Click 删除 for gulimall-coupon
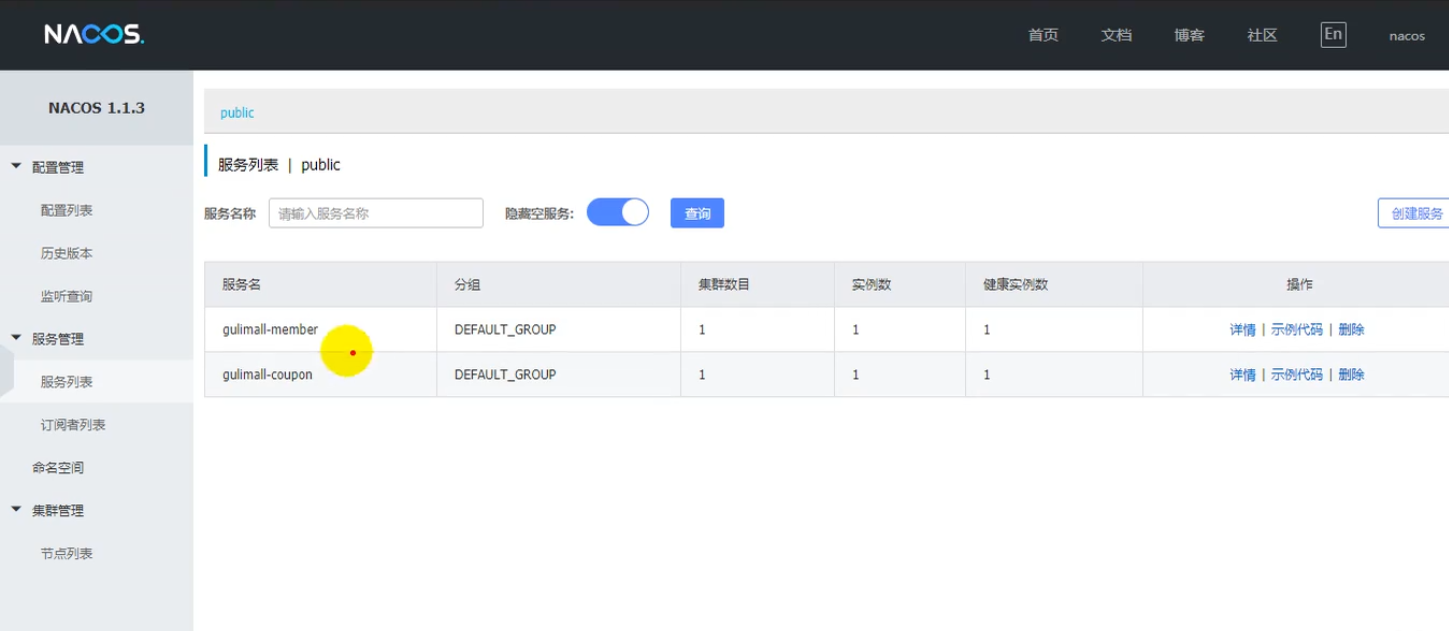1449x631 pixels. tap(1351, 375)
